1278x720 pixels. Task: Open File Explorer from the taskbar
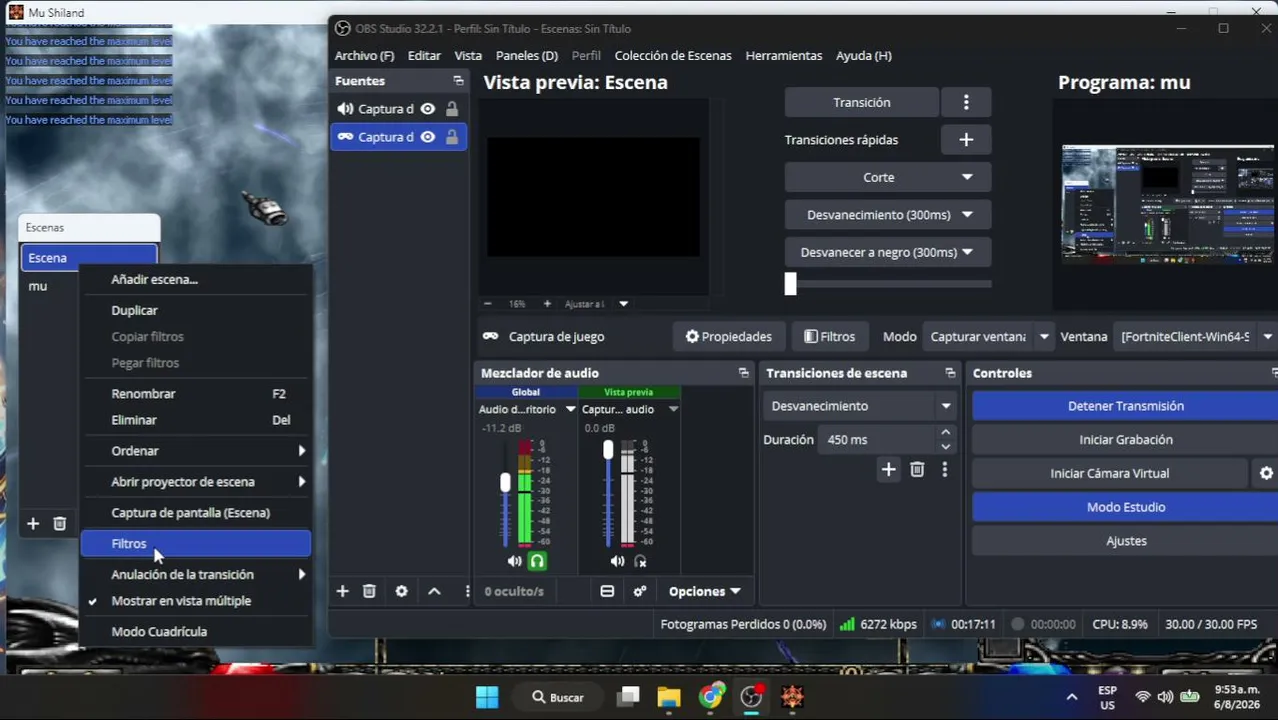(x=669, y=697)
